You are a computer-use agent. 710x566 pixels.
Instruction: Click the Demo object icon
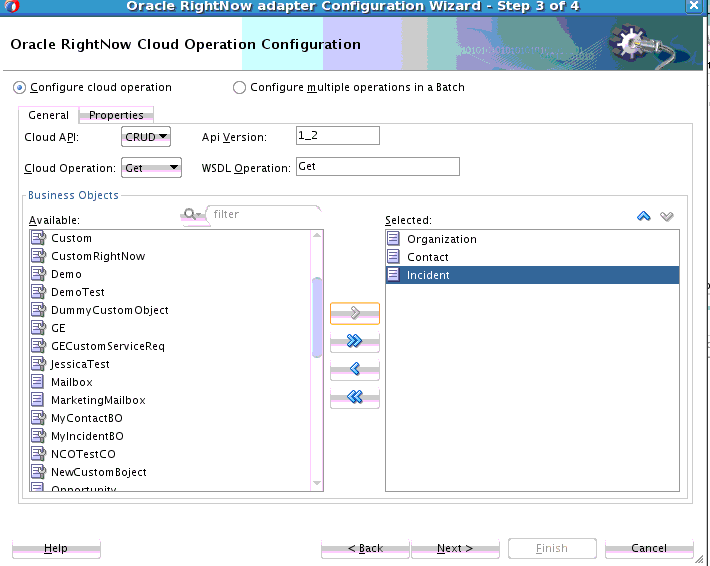coord(38,274)
